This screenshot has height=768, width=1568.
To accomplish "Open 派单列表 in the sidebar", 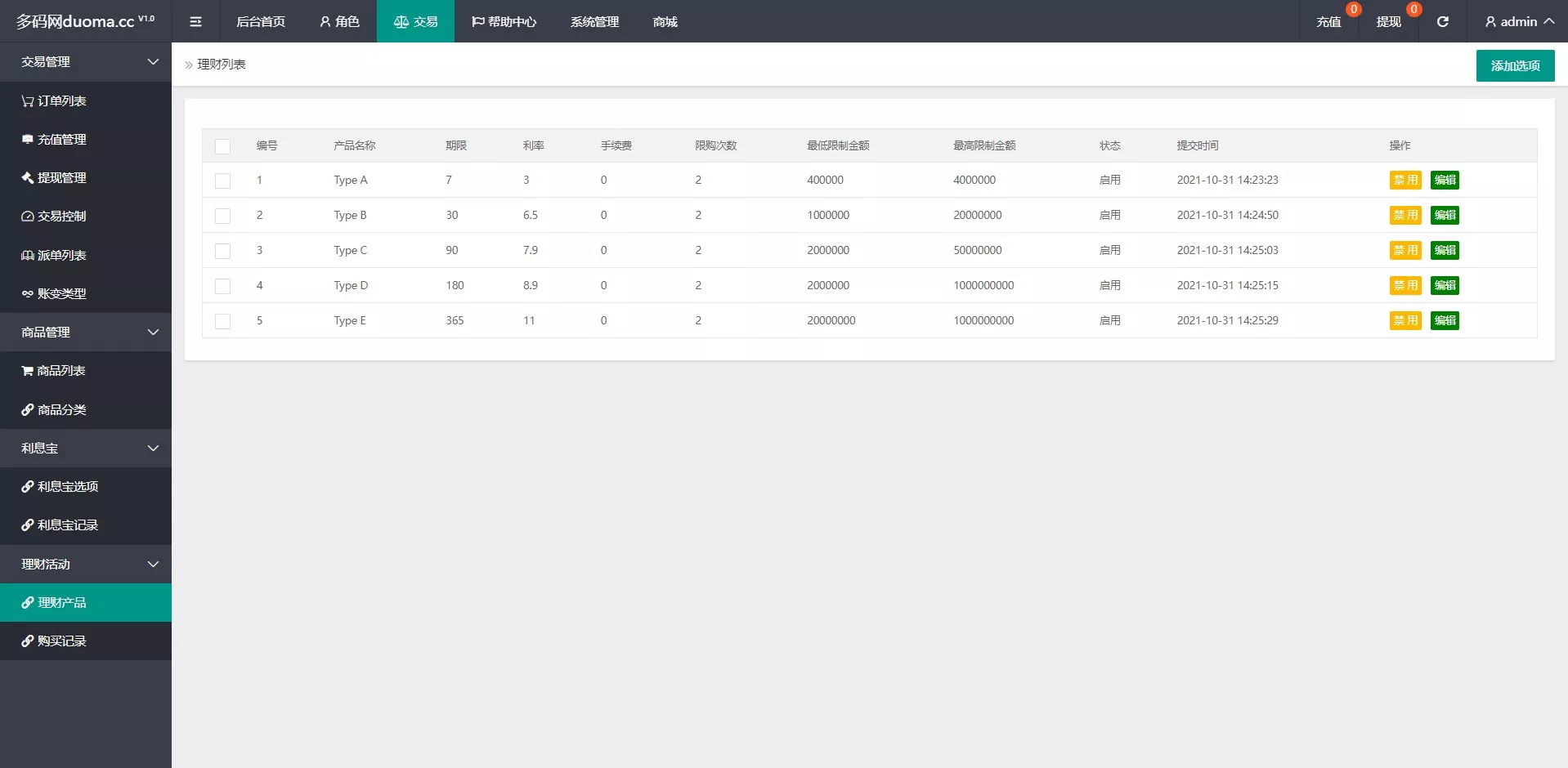I will click(x=54, y=255).
